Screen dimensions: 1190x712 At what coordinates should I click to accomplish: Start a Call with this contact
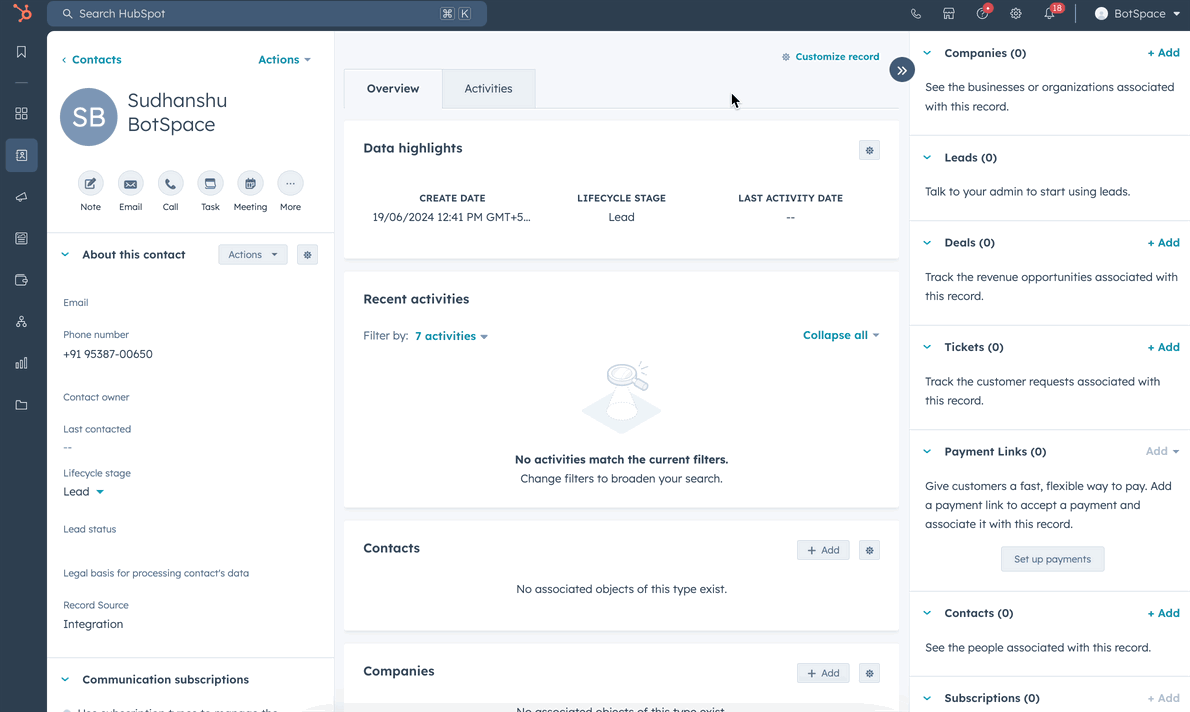(171, 184)
